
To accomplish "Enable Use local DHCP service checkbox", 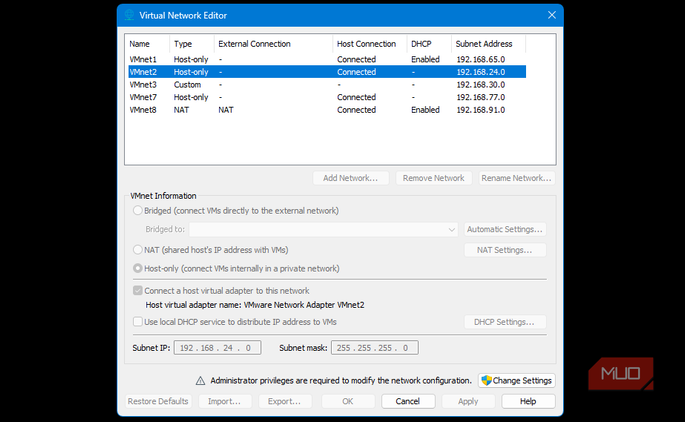I will (x=138, y=322).
